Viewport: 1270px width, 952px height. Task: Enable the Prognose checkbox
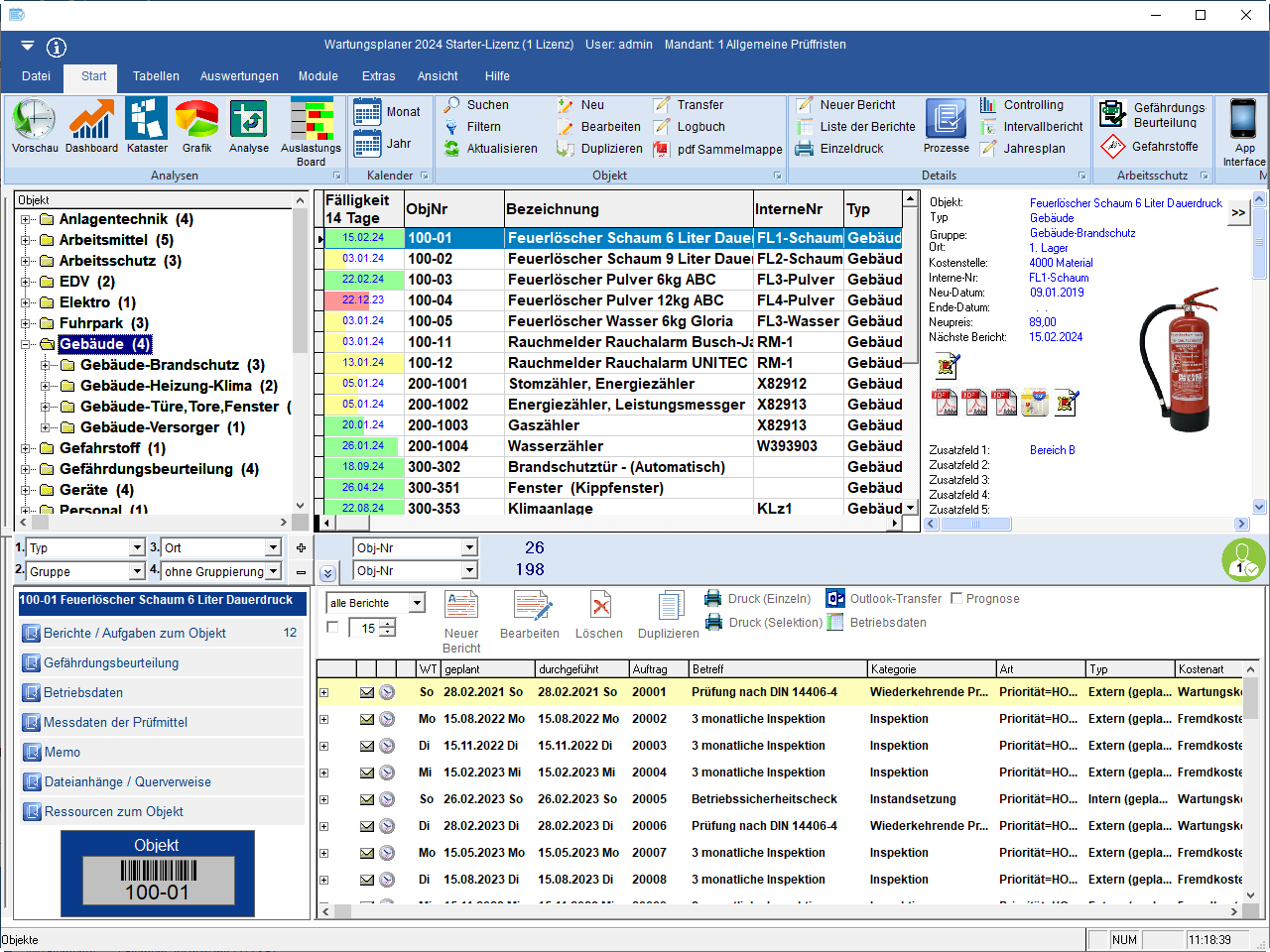[956, 599]
